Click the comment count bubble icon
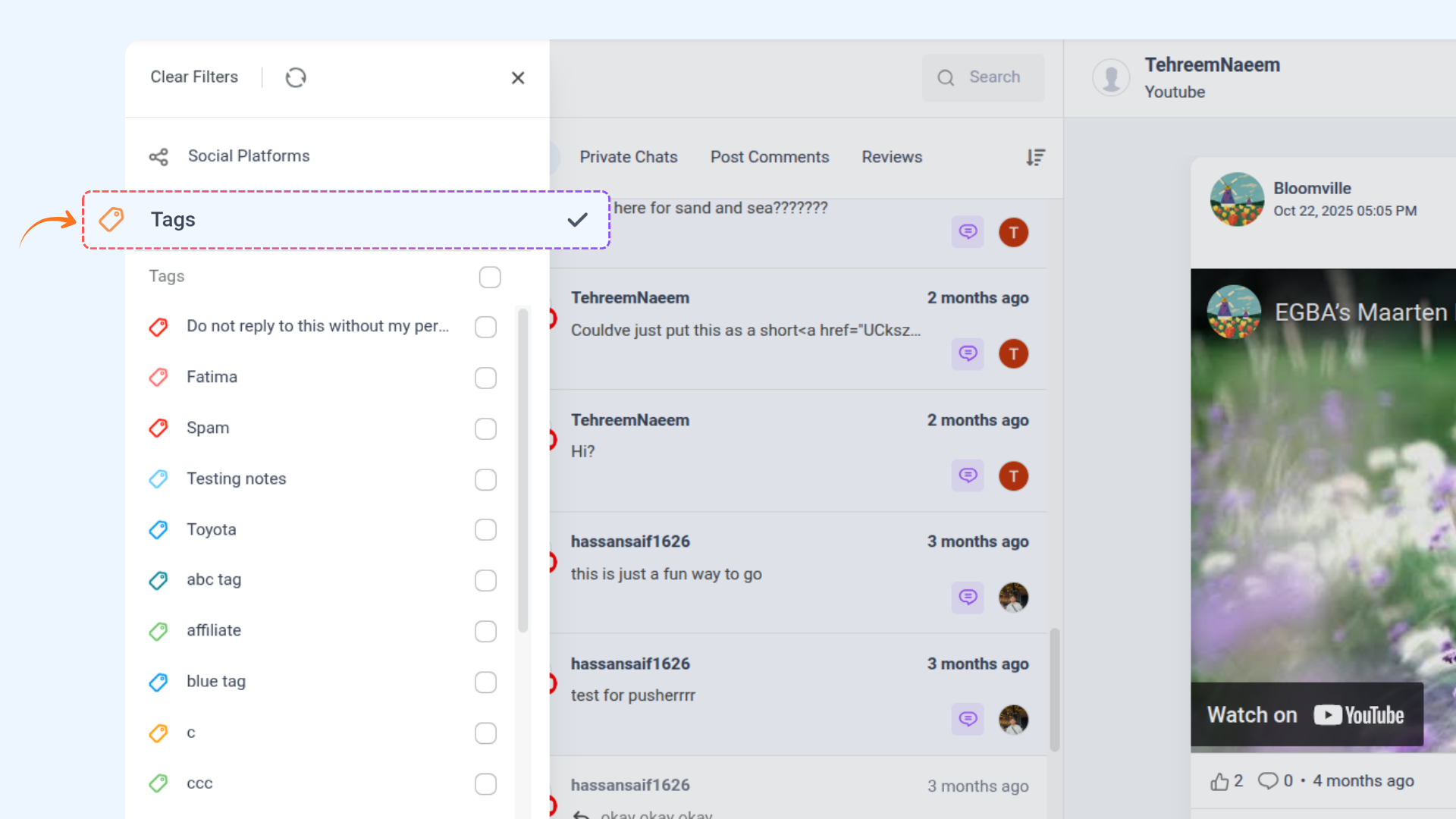Screen dimensions: 1456x819 pyautogui.click(x=1268, y=781)
